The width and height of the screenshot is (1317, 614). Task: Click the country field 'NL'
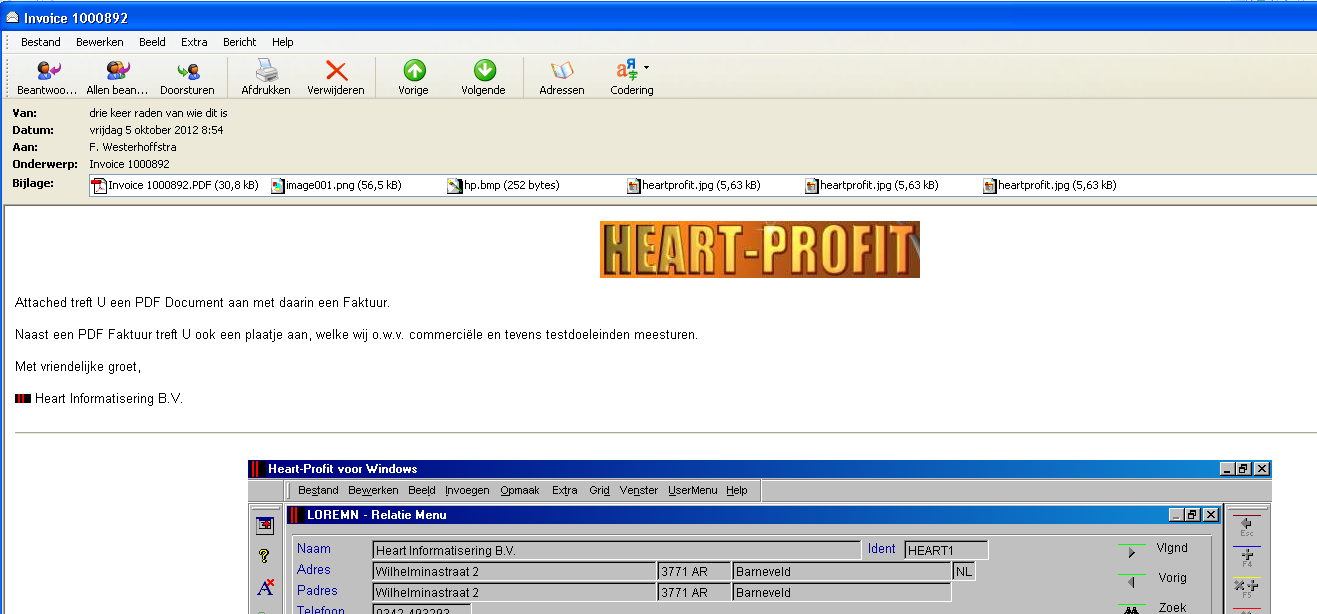(x=964, y=571)
